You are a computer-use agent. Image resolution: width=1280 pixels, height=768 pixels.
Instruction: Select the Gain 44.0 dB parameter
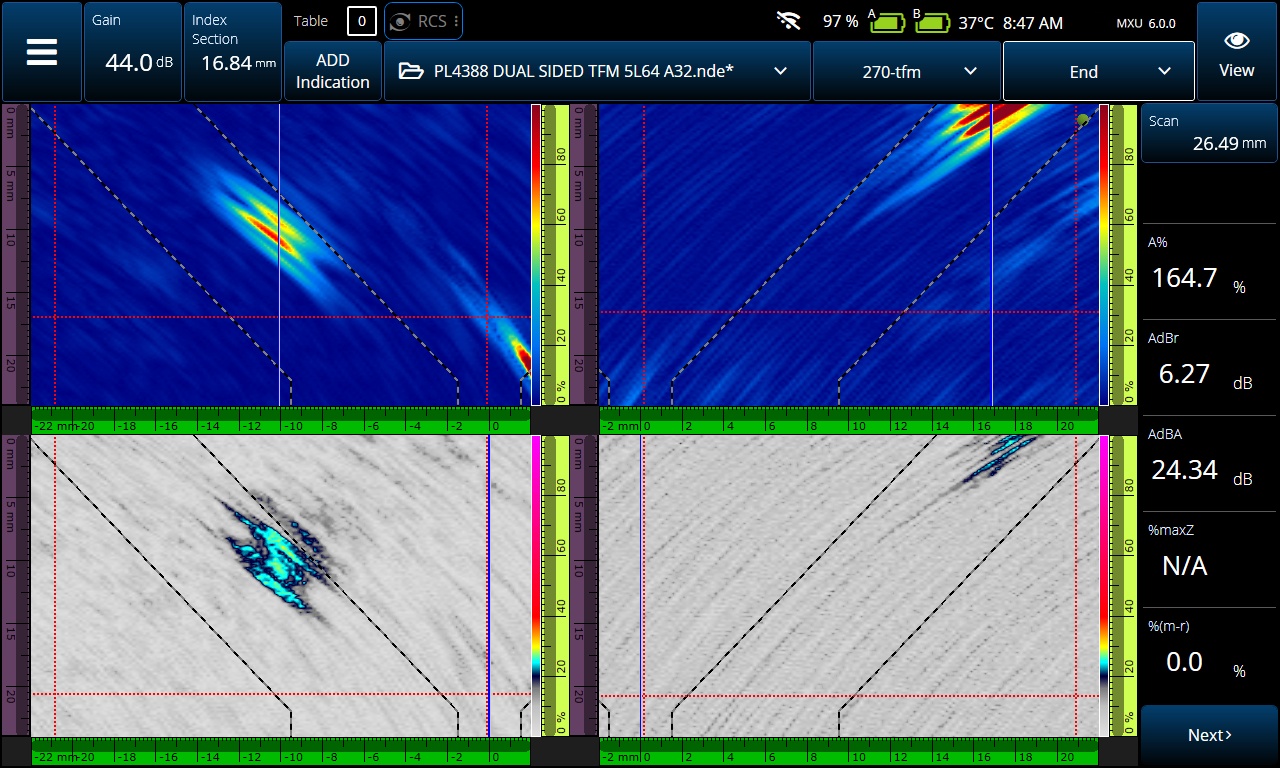132,52
